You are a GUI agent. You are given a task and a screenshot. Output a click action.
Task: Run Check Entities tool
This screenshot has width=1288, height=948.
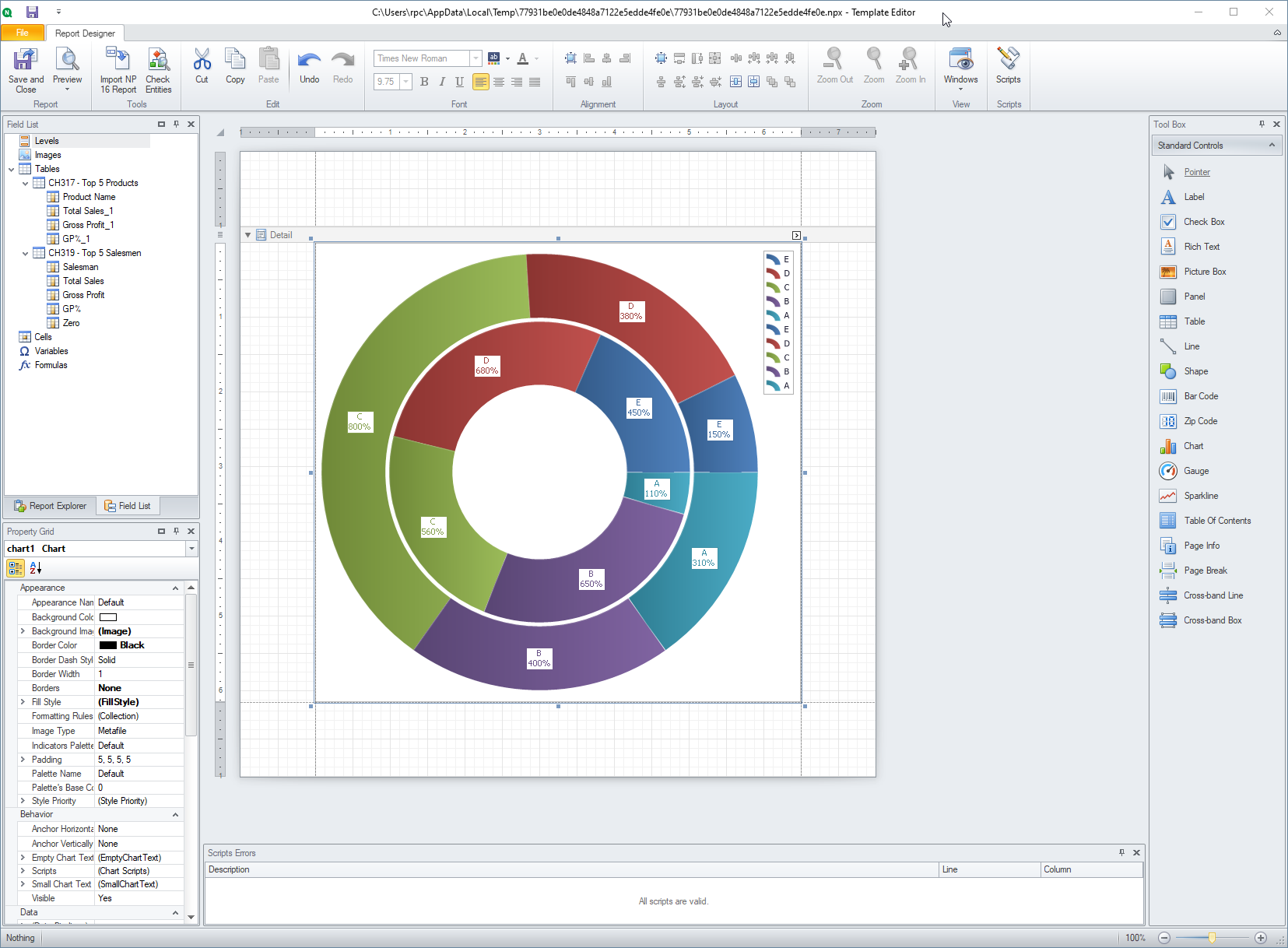159,68
